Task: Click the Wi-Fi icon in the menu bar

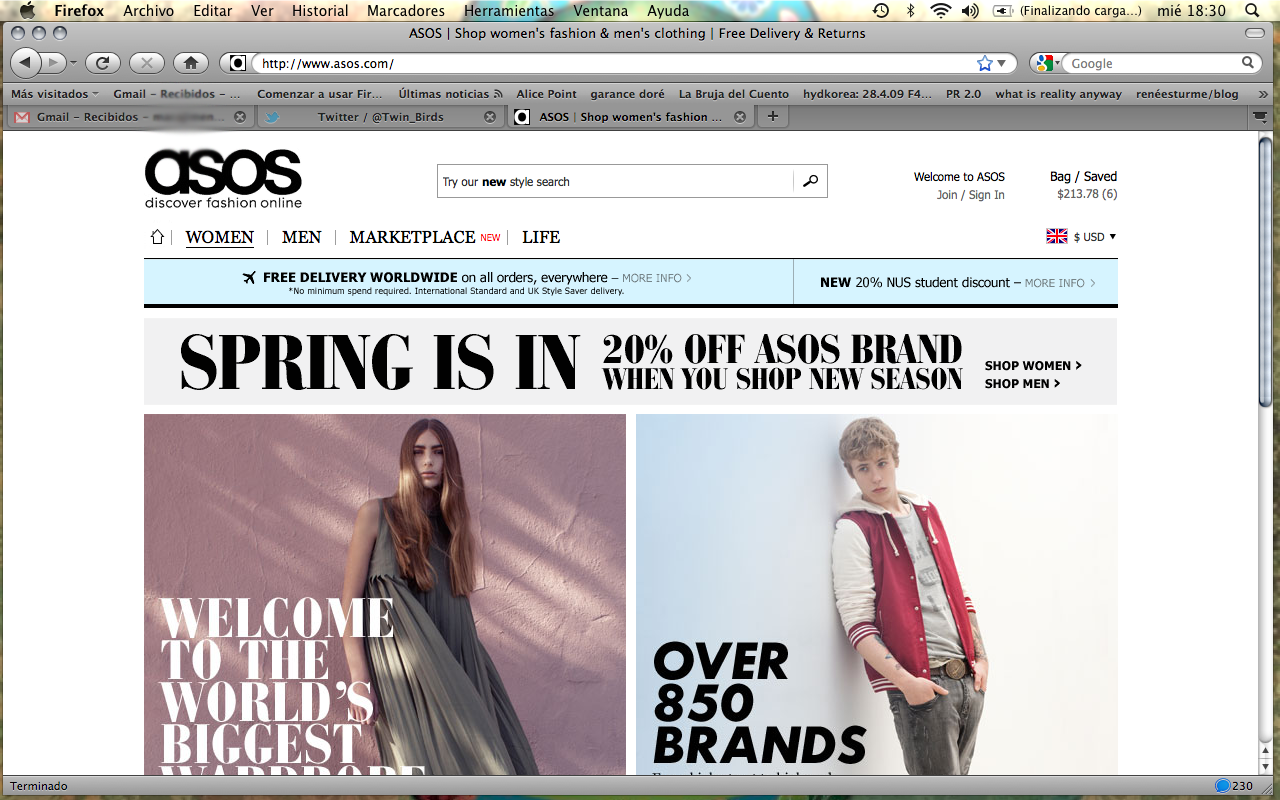Action: click(941, 11)
